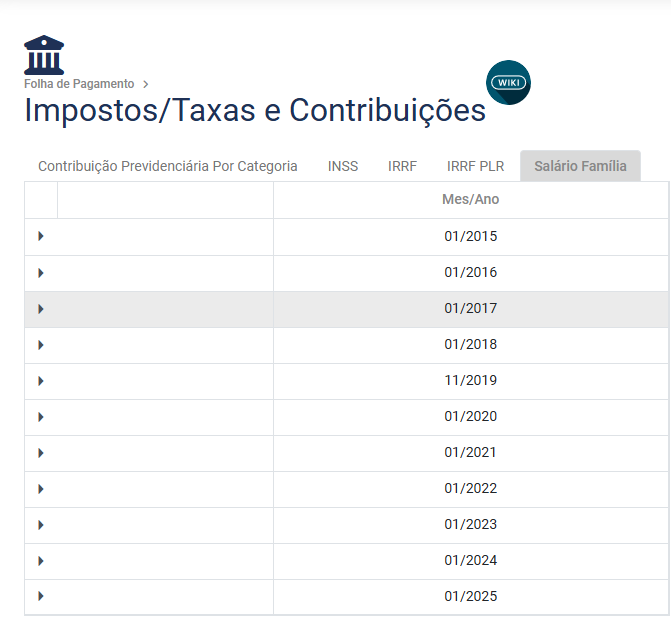The width and height of the screenshot is (671, 618).
Task: Switch to the IRRF PLR tab
Action: 475,166
